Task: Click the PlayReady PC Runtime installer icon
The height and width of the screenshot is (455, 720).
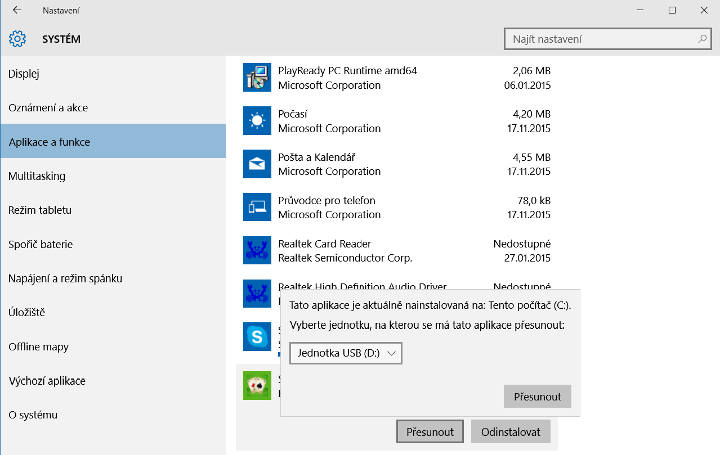Action: click(x=257, y=78)
